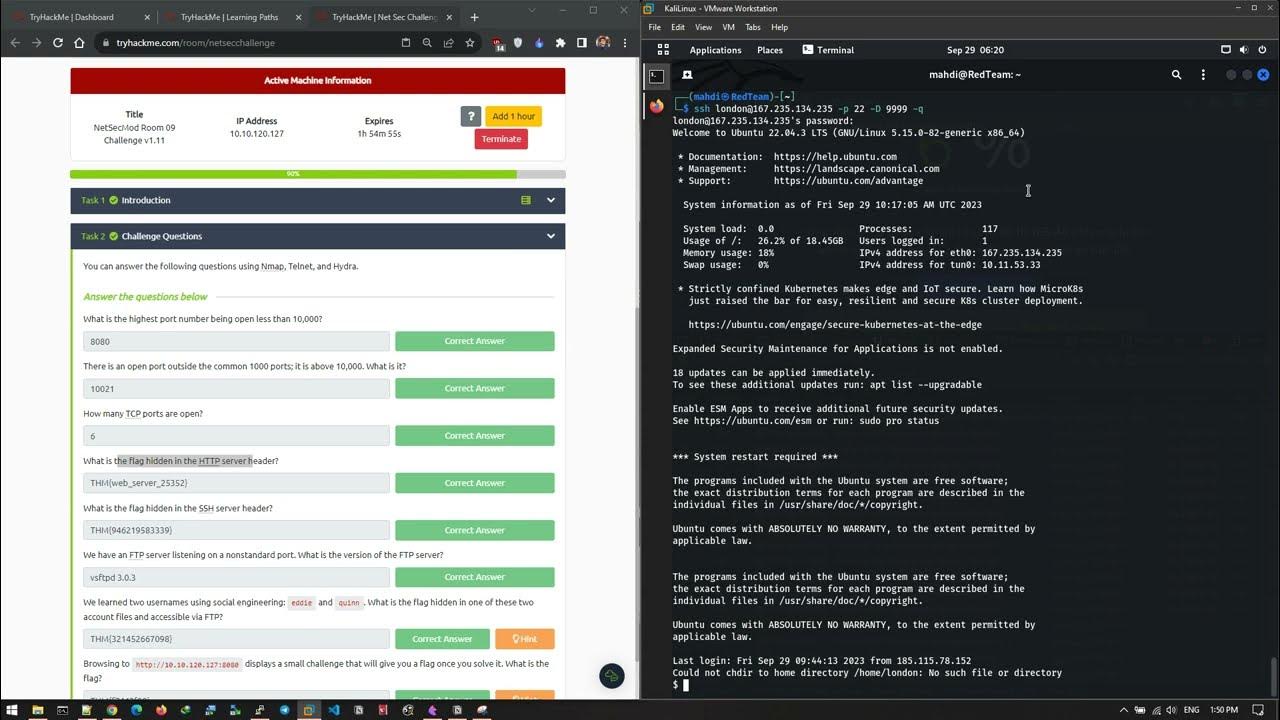Click the red Terminate button

pos(501,139)
